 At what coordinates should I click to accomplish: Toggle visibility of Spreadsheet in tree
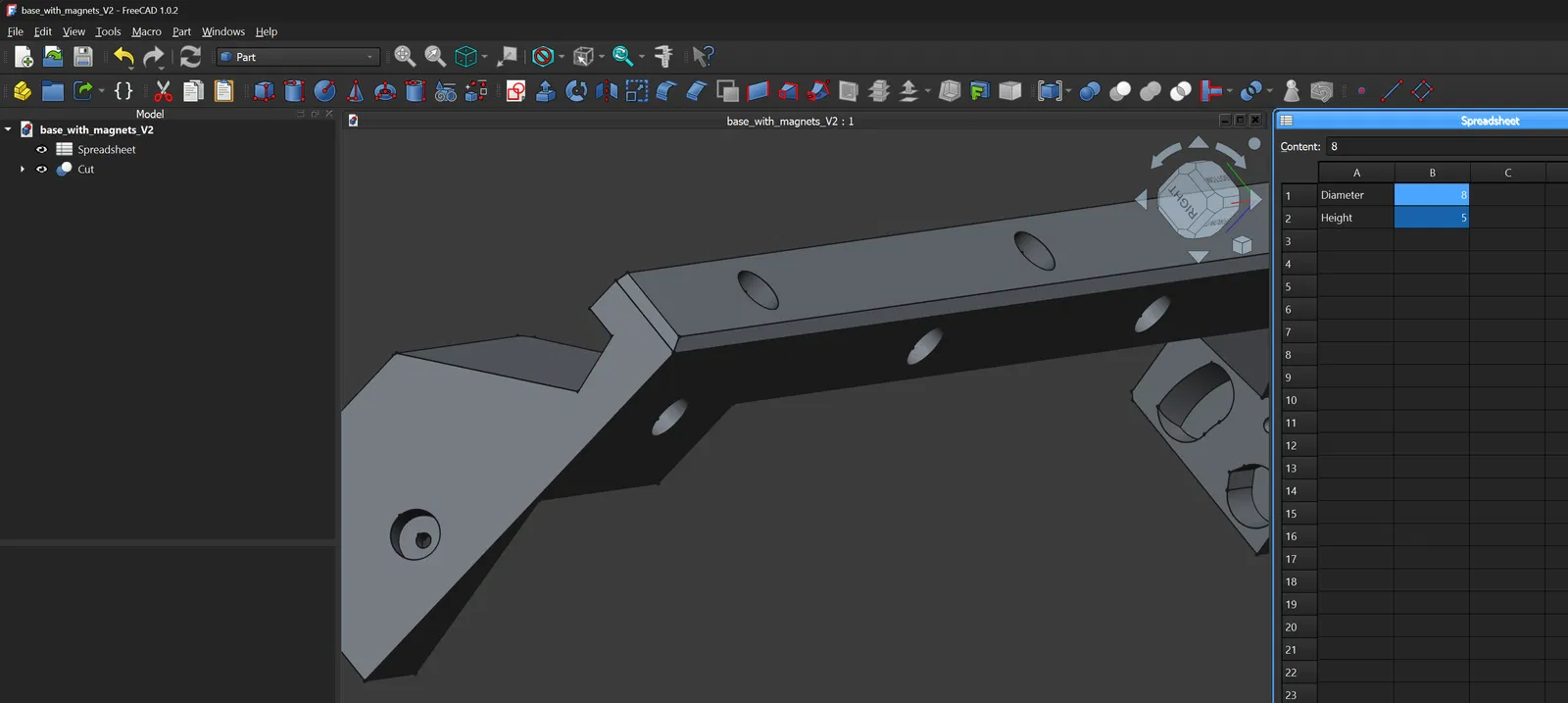tap(42, 150)
